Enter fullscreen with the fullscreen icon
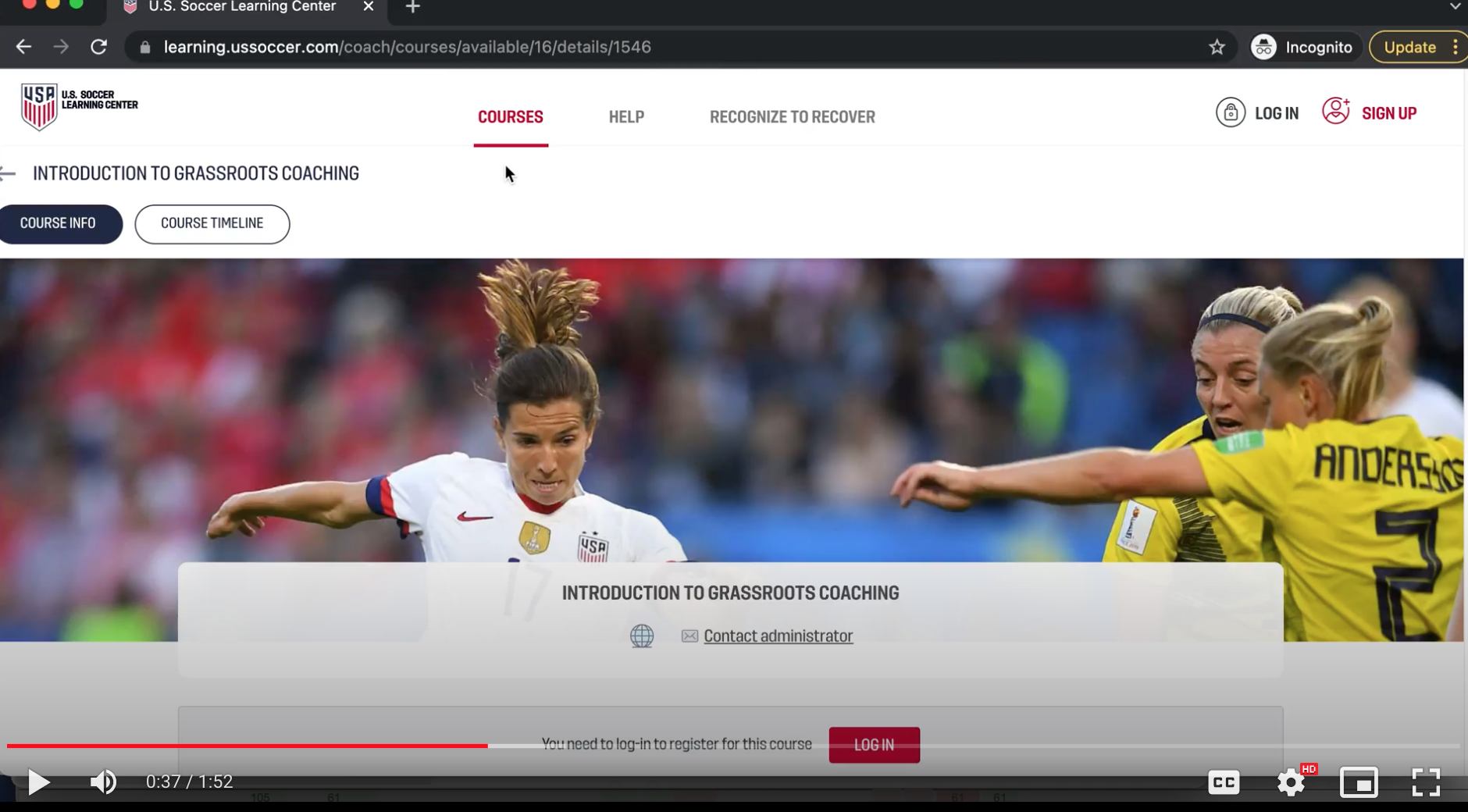The image size is (1468, 812). [x=1426, y=782]
